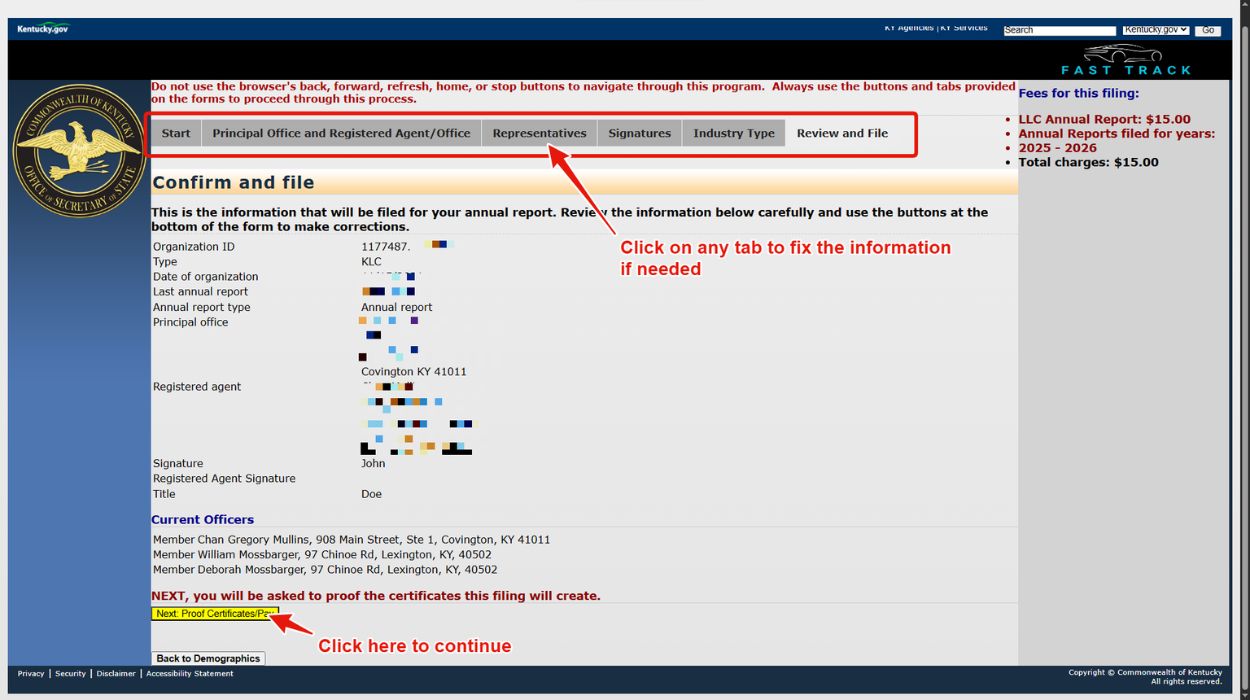The width and height of the screenshot is (1250, 700).
Task: Click the Back to Demographics button
Action: tap(208, 658)
